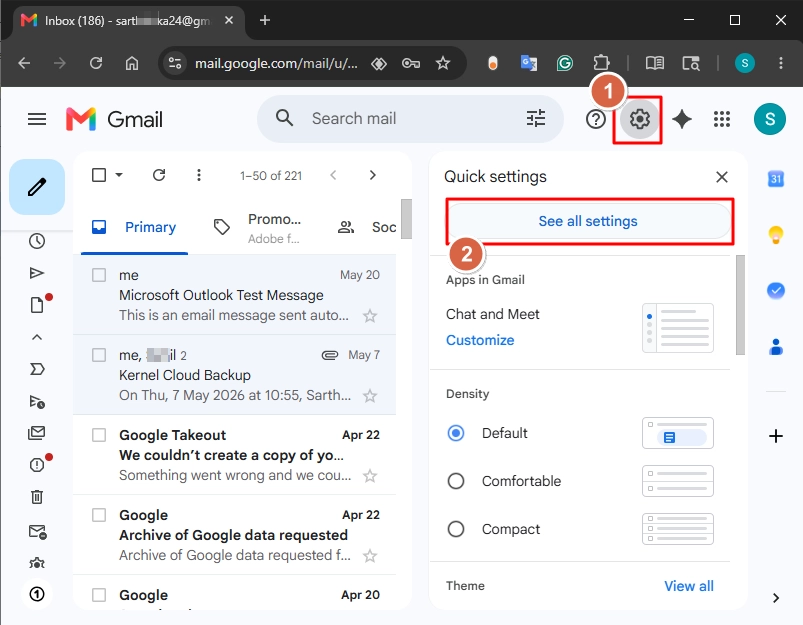Image resolution: width=803 pixels, height=625 pixels.
Task: Open the Scheduled send icon in sidebar
Action: 37,402
